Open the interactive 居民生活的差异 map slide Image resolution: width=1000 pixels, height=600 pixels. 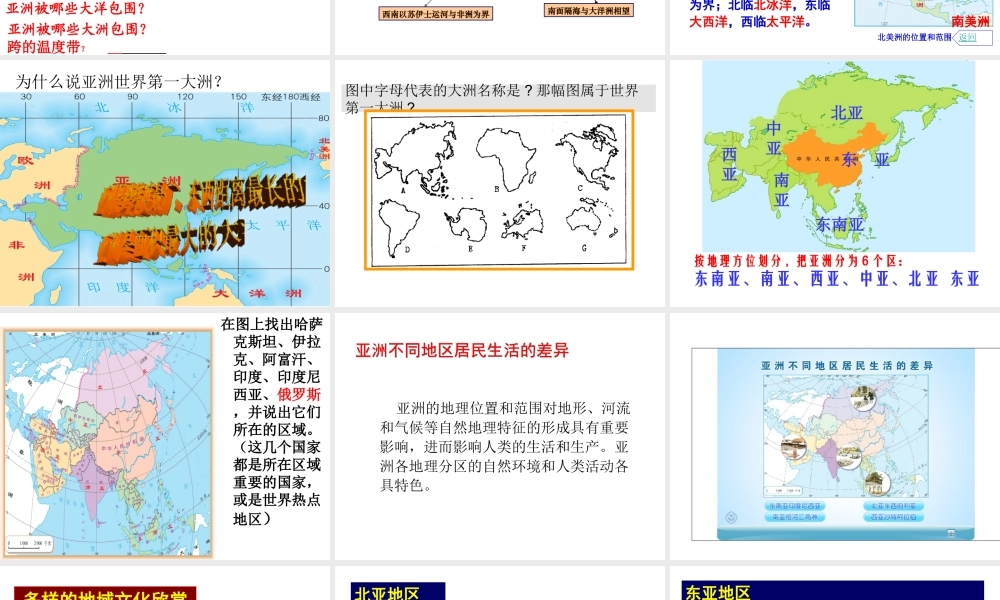[x=835, y=436]
